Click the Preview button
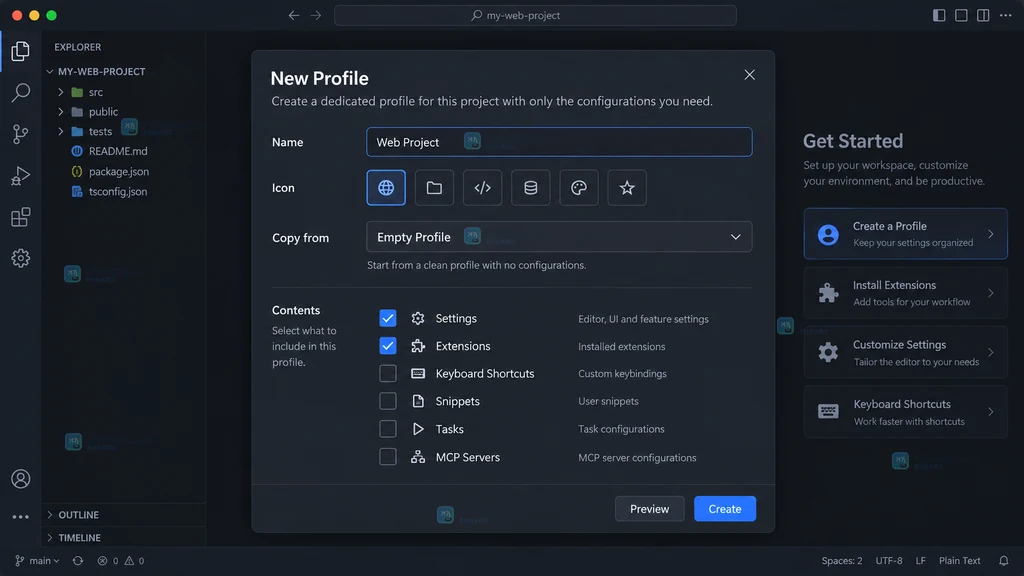This screenshot has height=576, width=1024. [x=649, y=509]
